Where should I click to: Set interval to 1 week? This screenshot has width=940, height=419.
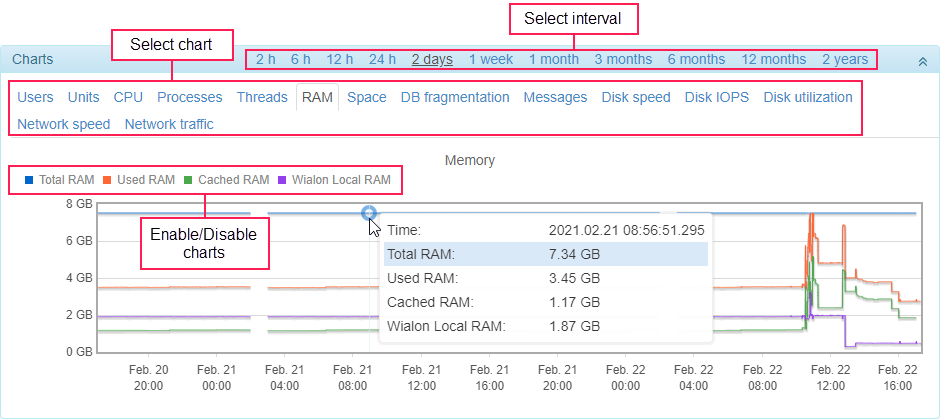pyautogui.click(x=490, y=59)
